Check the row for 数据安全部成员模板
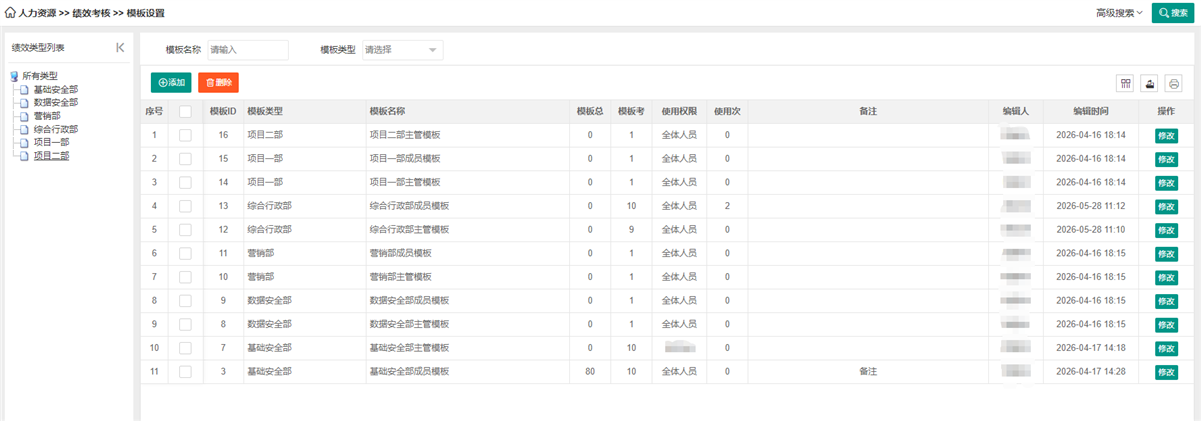This screenshot has width=1201, height=421. tap(185, 301)
